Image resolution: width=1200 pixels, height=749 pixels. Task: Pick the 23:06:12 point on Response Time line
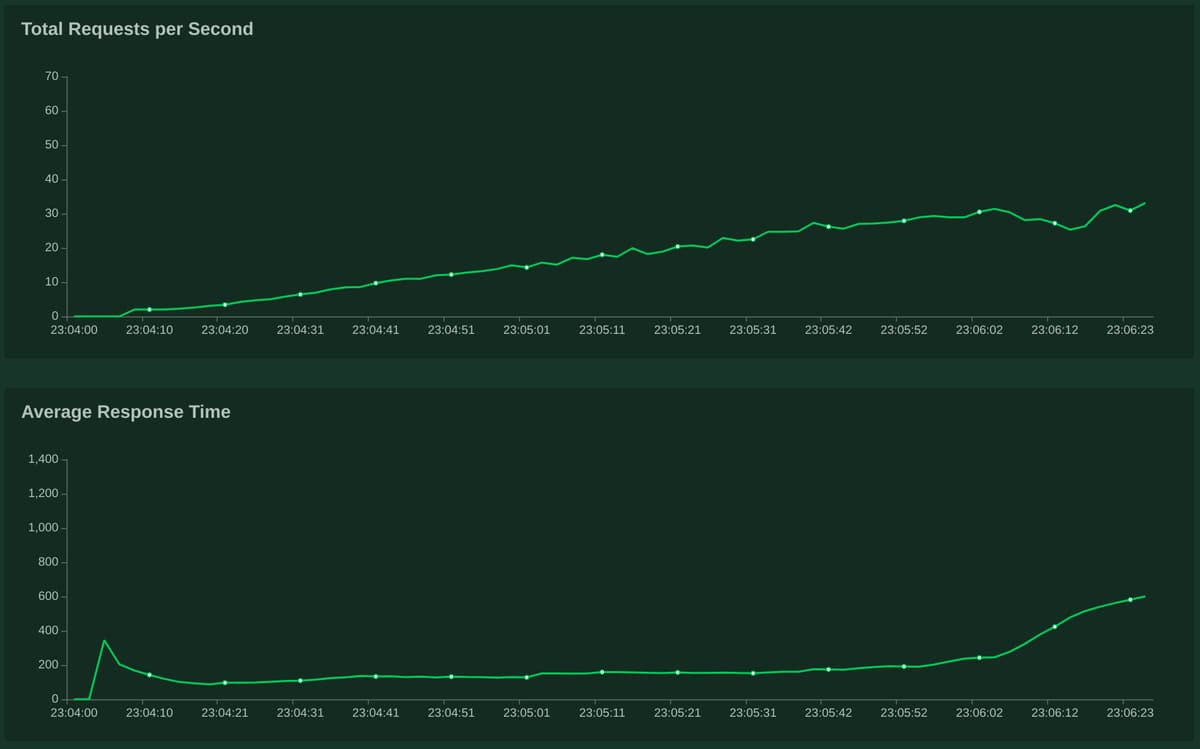pyautogui.click(x=1055, y=627)
